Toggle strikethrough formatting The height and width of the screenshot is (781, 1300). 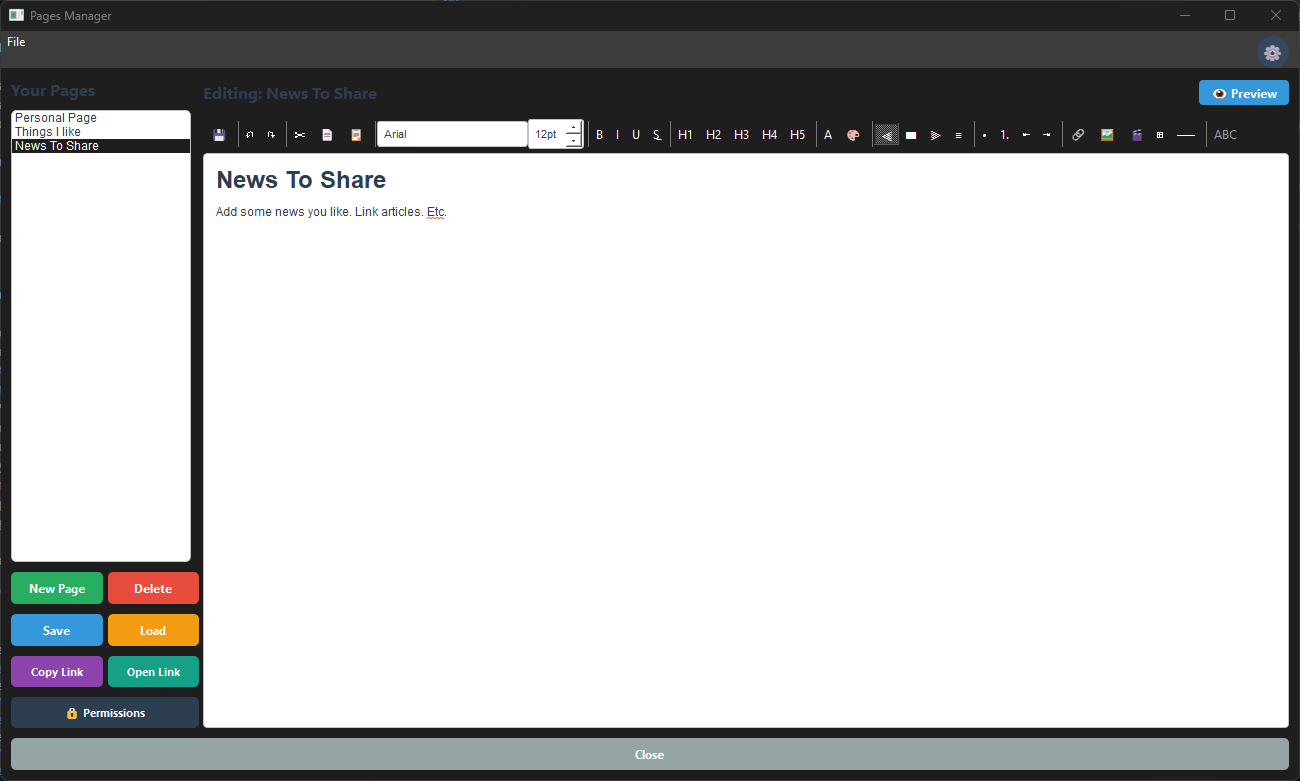(657, 135)
